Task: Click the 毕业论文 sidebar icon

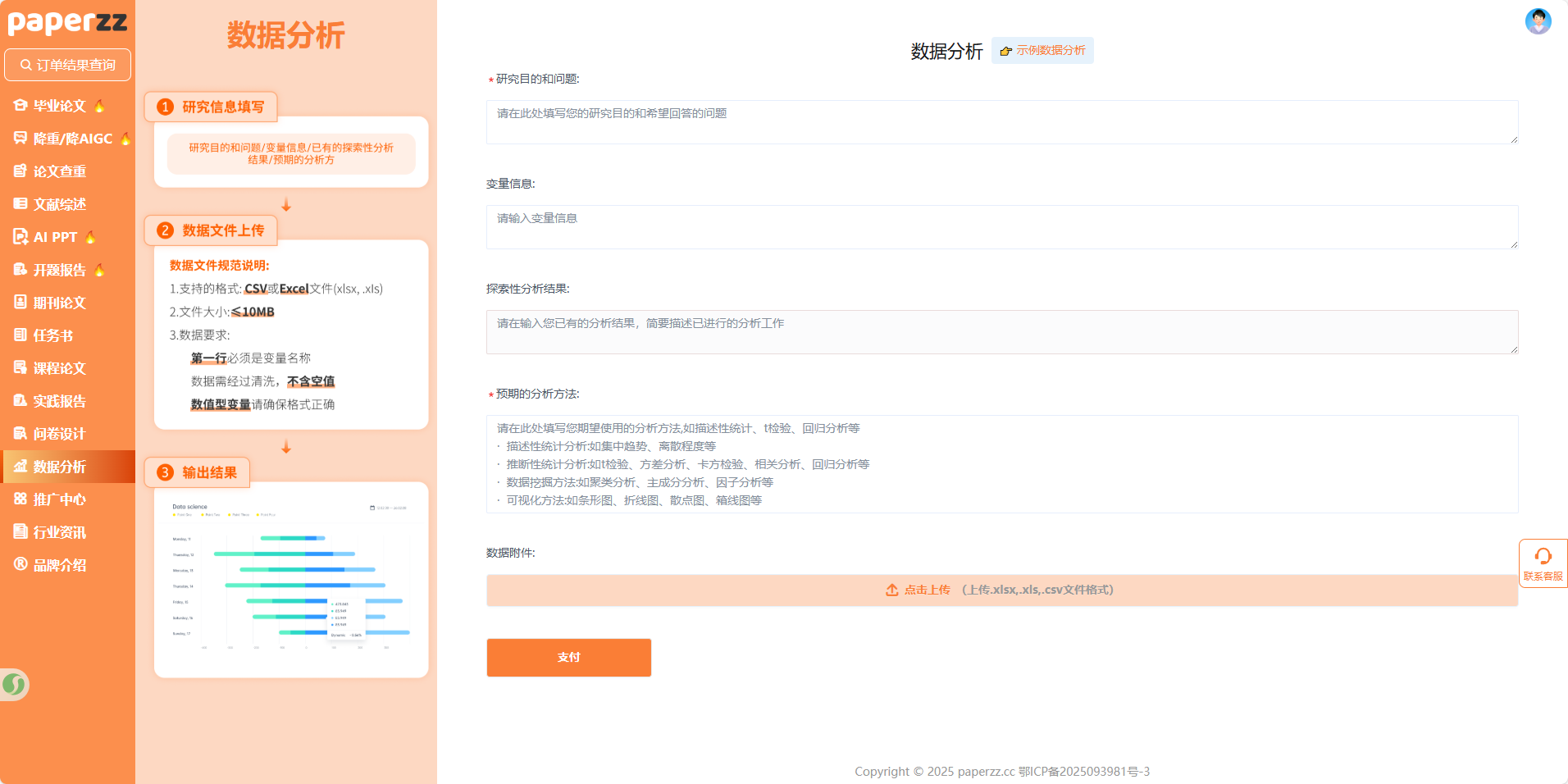Action: 21,106
